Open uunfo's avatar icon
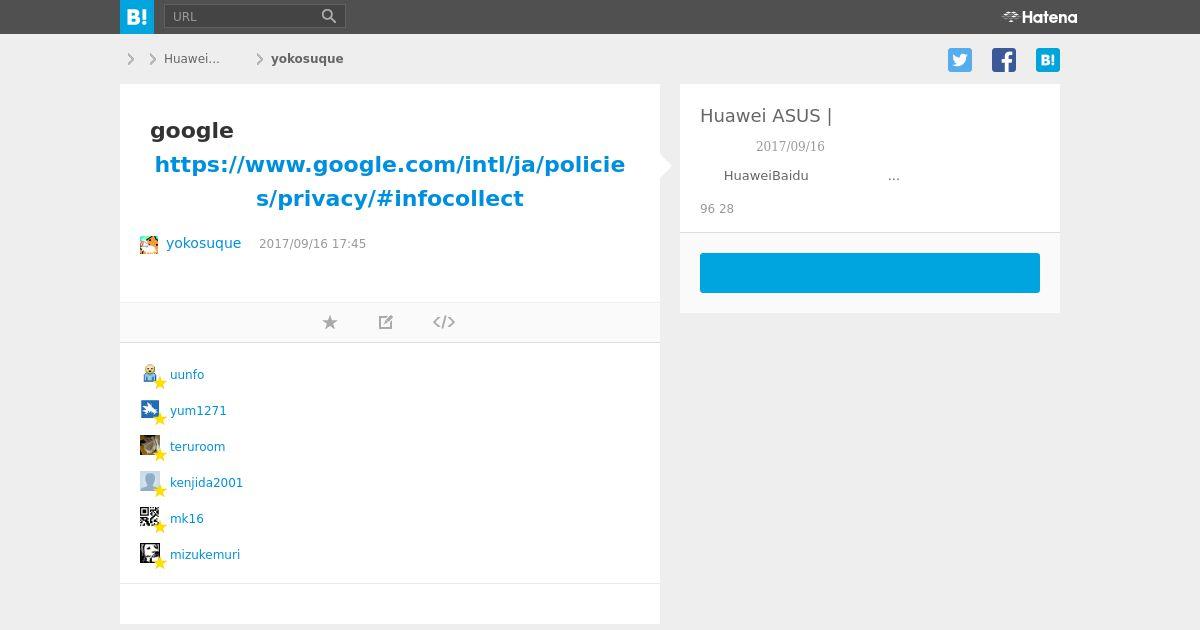The width and height of the screenshot is (1200, 630). point(150,374)
